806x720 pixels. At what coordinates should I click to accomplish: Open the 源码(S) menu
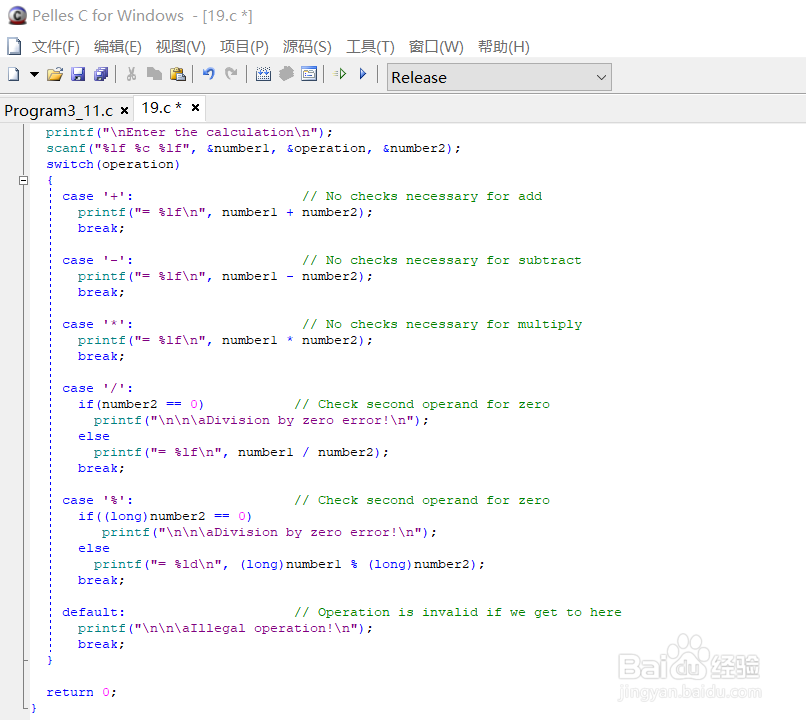coord(307,47)
